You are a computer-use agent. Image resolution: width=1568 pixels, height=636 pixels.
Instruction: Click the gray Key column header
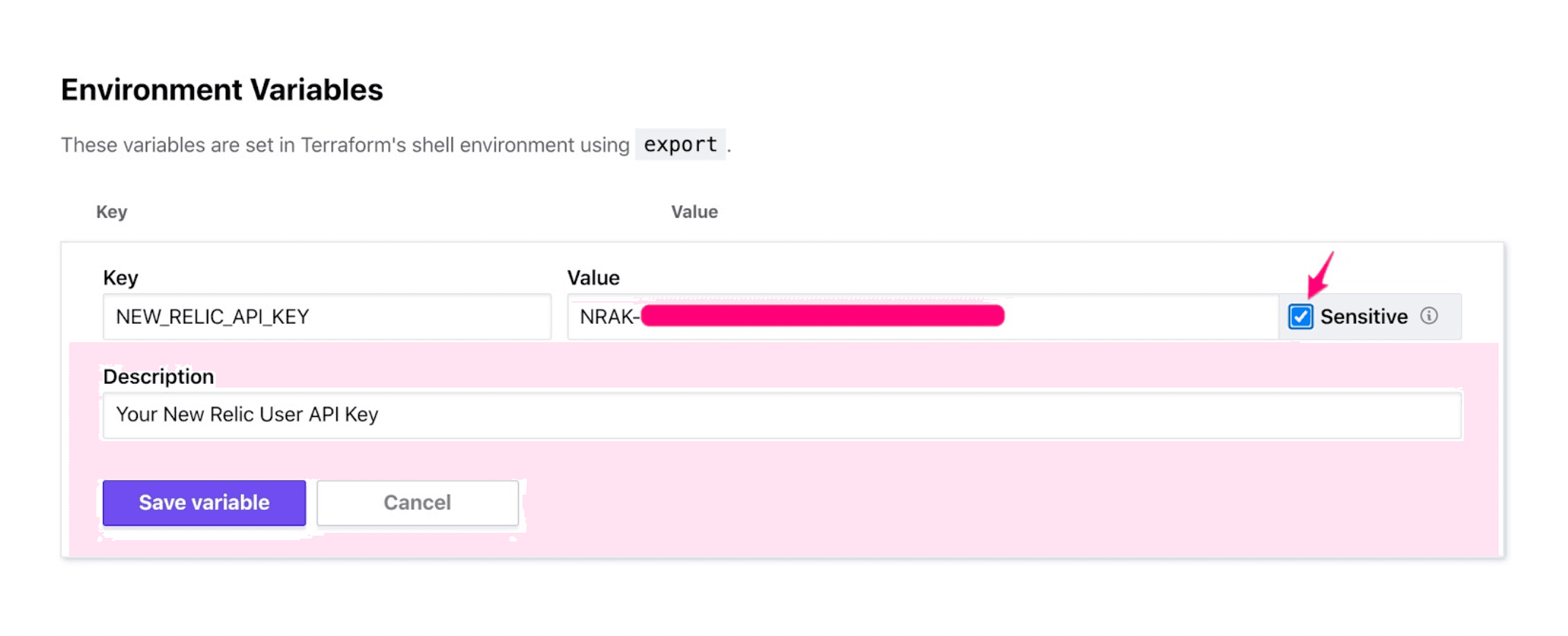[111, 212]
